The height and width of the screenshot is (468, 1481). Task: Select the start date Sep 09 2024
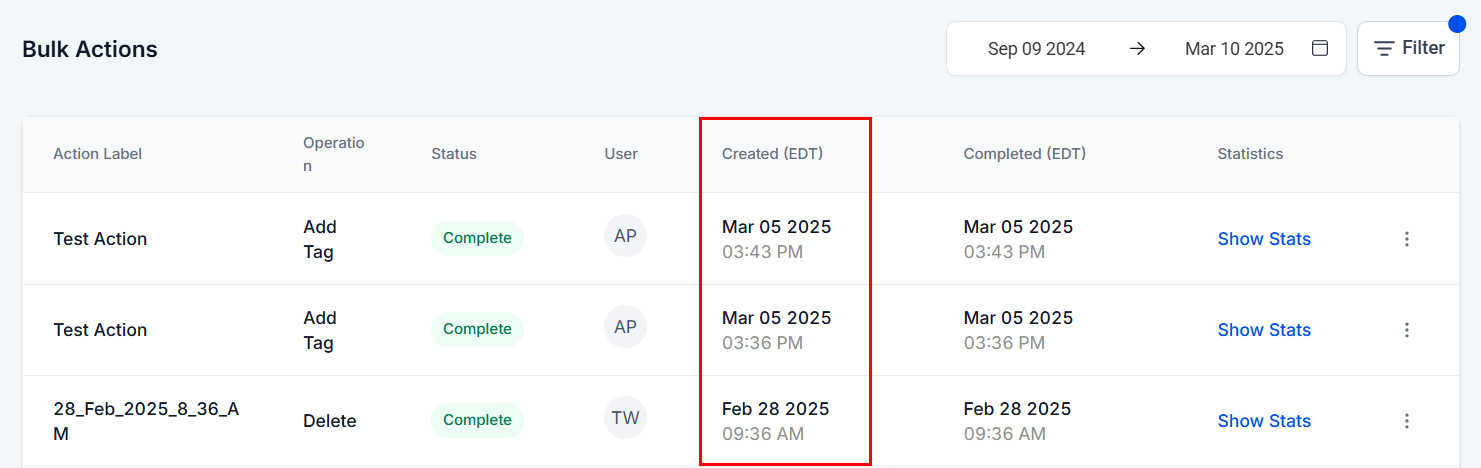click(x=1036, y=48)
